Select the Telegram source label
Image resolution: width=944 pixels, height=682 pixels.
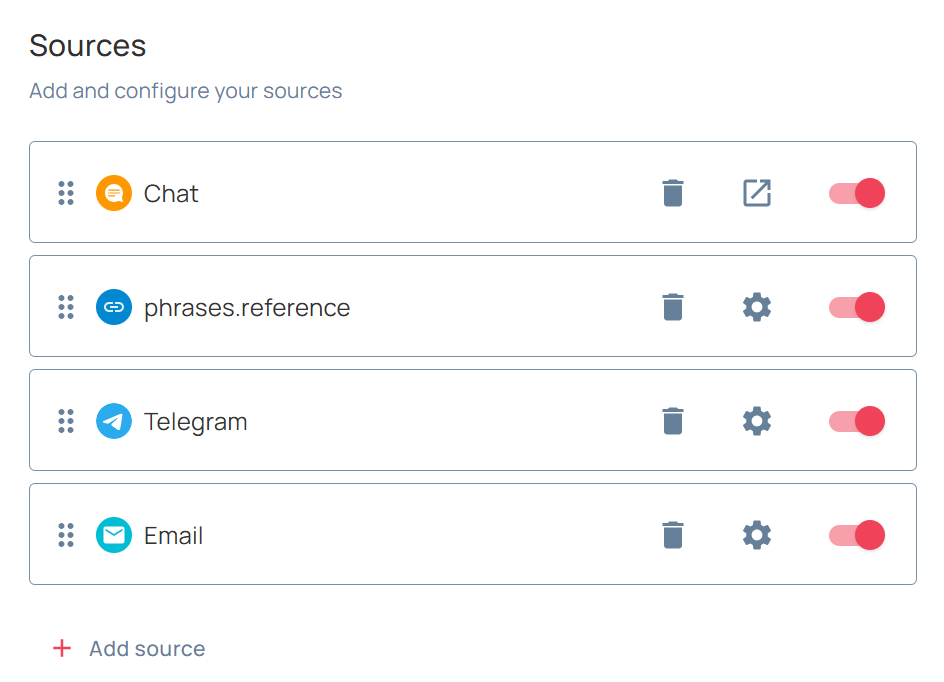(195, 421)
